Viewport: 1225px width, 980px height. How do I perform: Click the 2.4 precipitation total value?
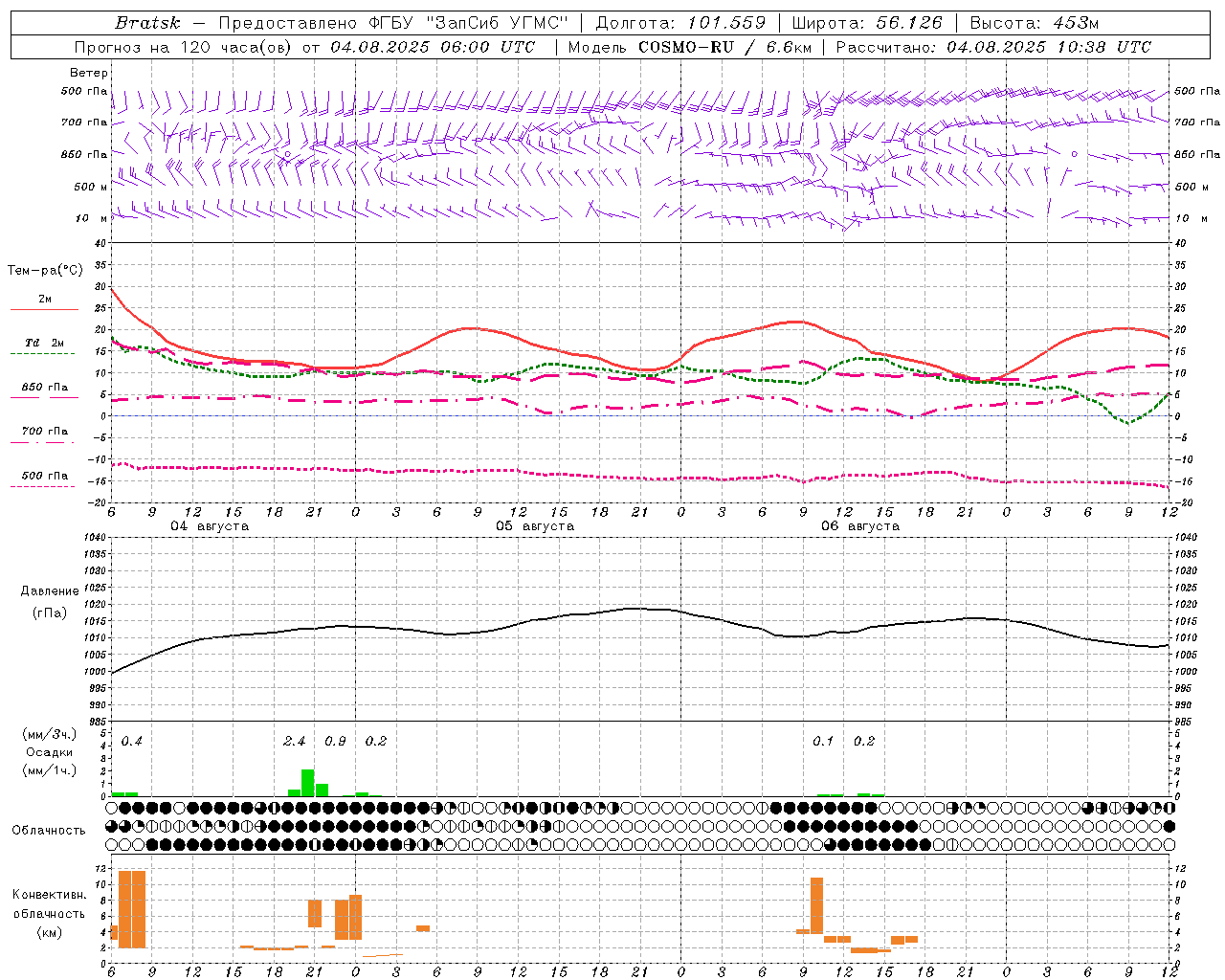pyautogui.click(x=295, y=742)
